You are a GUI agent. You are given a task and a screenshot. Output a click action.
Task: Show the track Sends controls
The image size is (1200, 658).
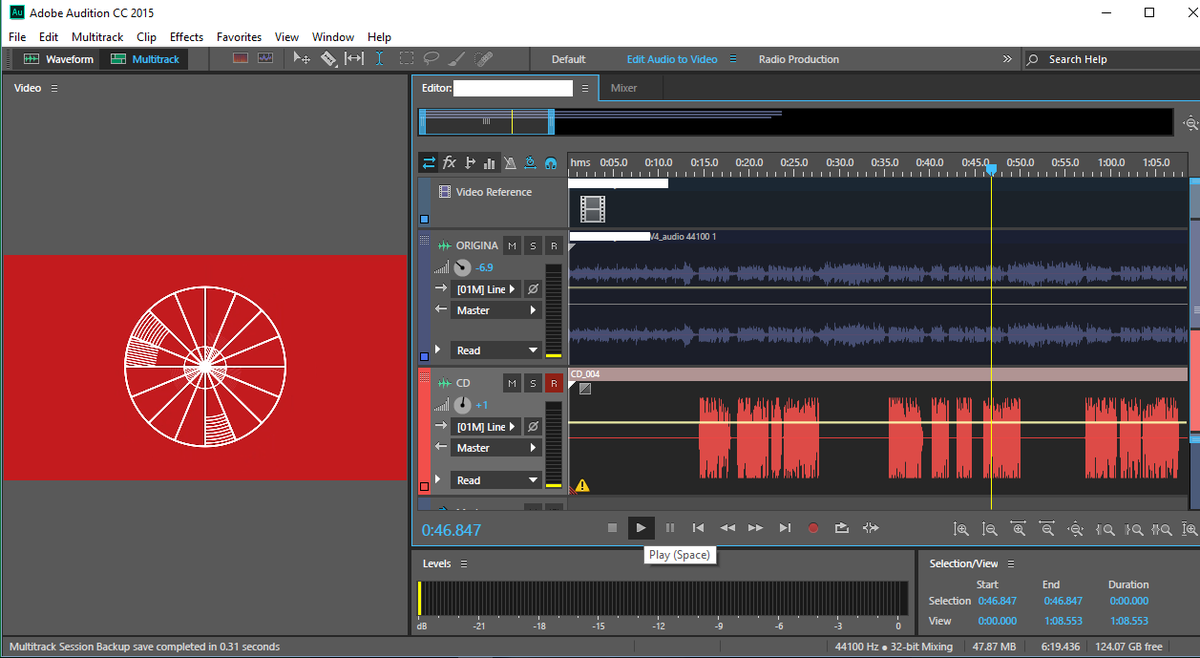(470, 162)
